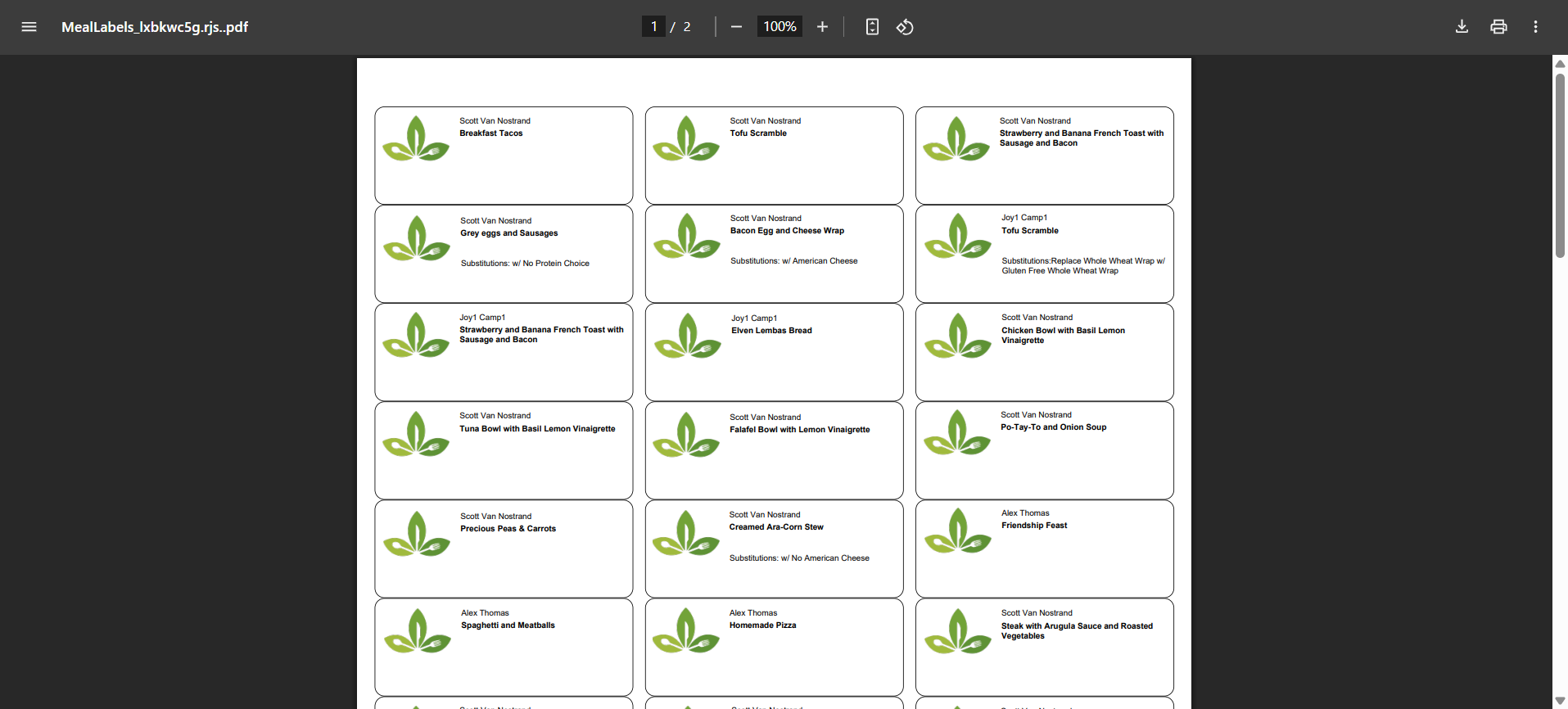The width and height of the screenshot is (1568, 709).
Task: Click 'Steak with Arugula Sauce and Roasted Vegetables' text
Action: 1077,631
